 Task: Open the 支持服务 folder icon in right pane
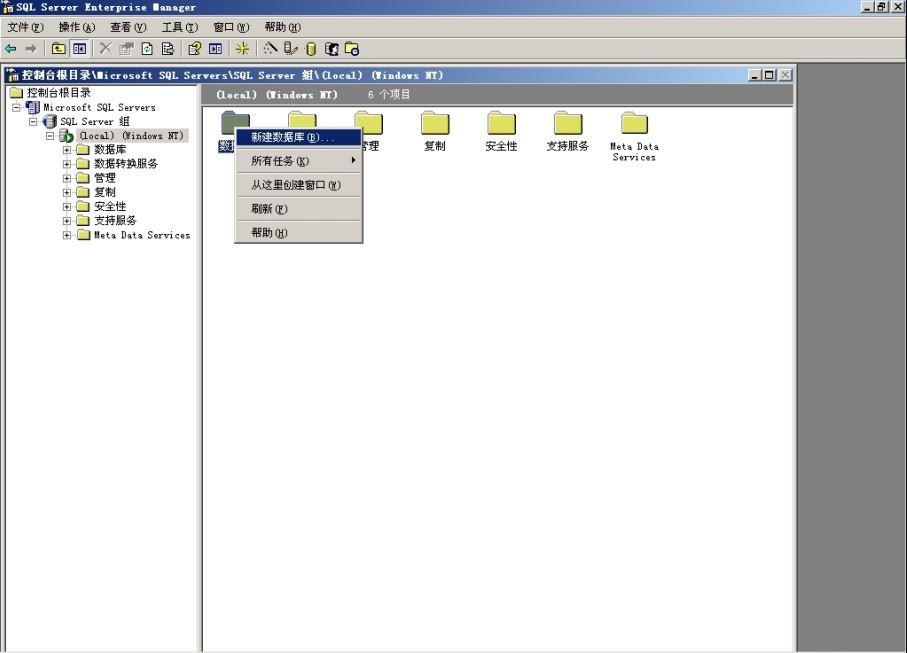[x=568, y=123]
